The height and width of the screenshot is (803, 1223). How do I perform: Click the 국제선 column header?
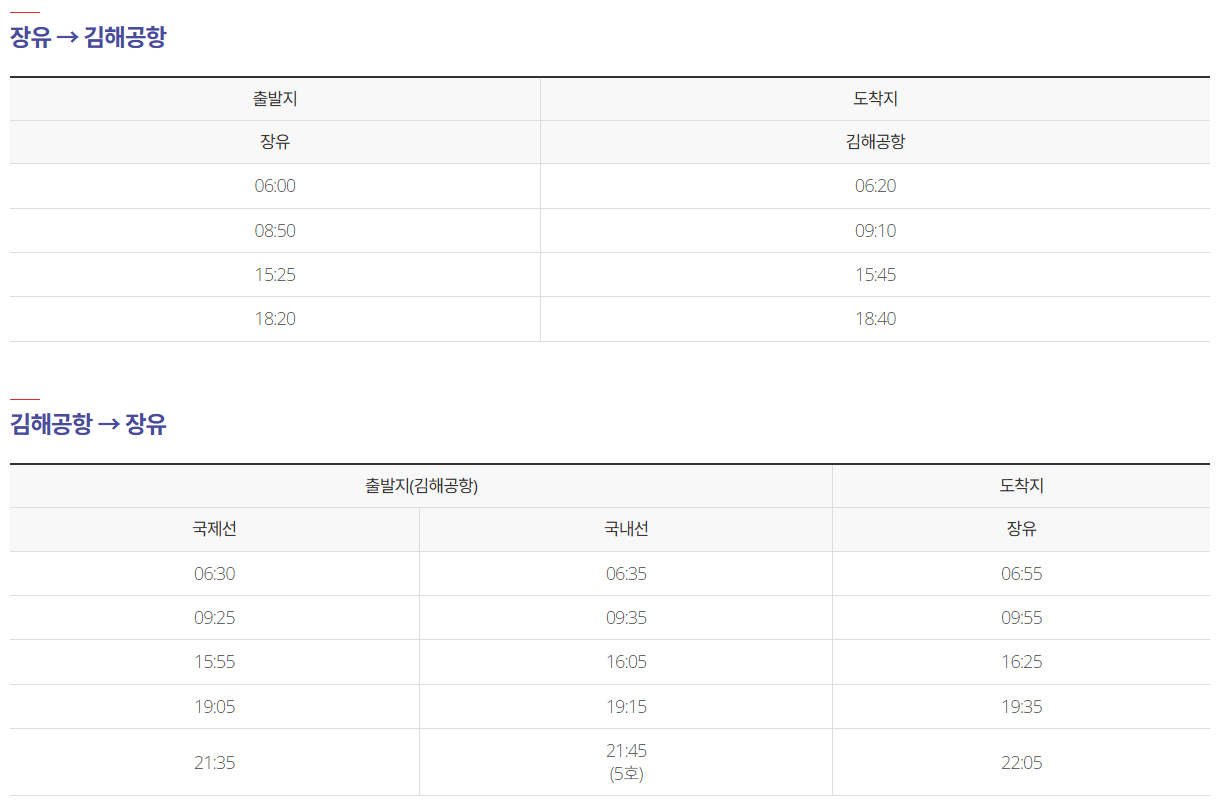pos(213,529)
